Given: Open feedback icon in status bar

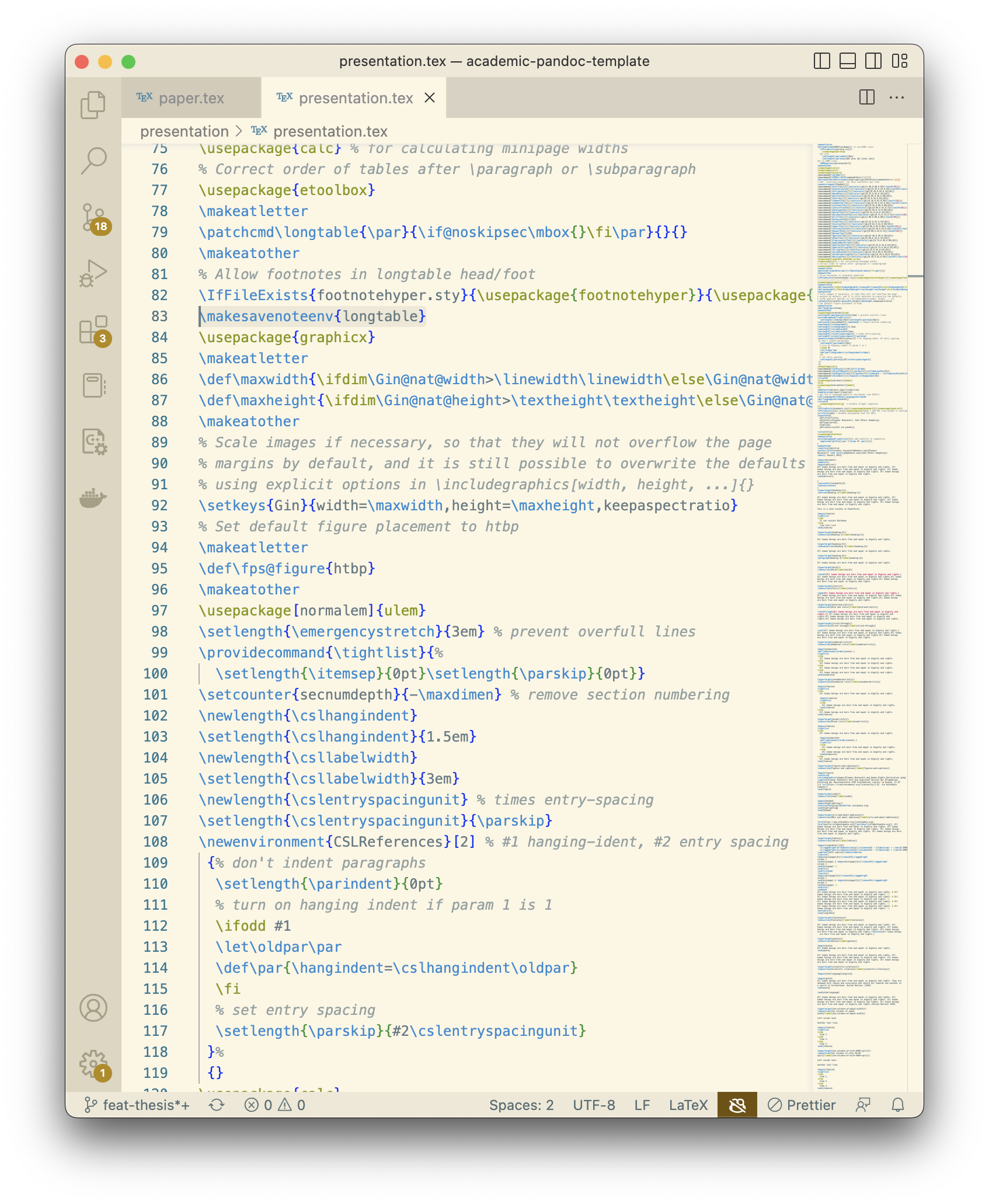Looking at the screenshot, I should (x=863, y=1105).
